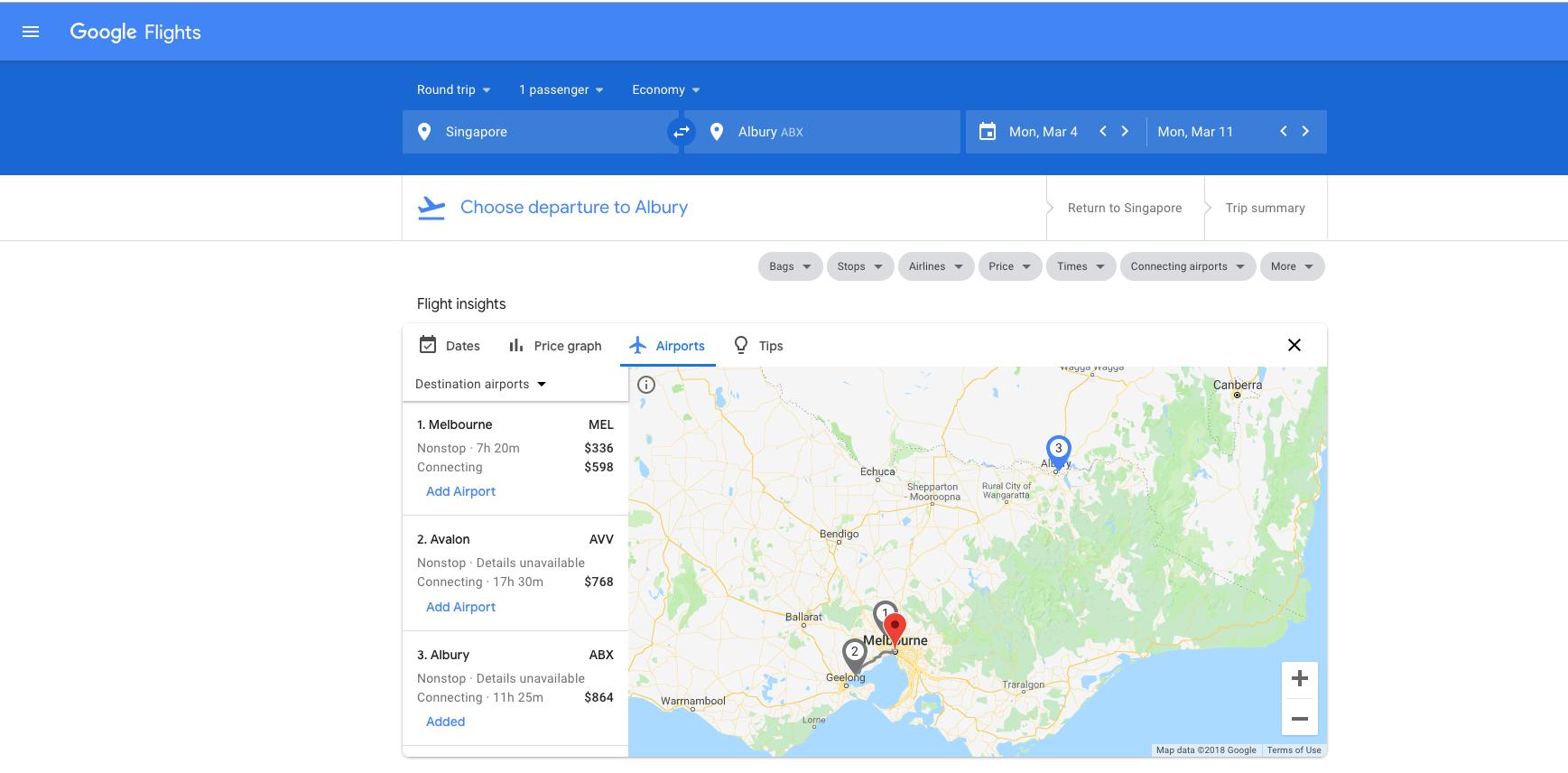Click the Albury connecting $864 price
The image size is (1568, 773).
[598, 697]
